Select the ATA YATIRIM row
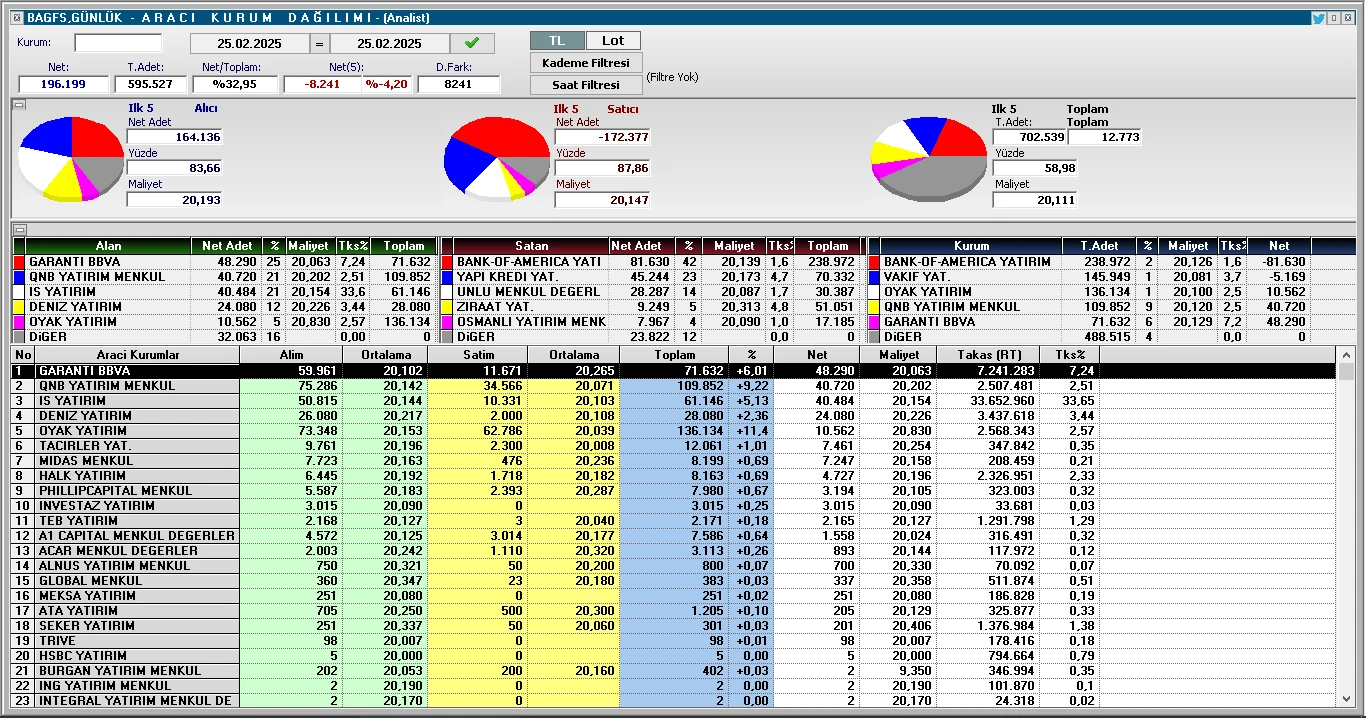The width and height of the screenshot is (1366, 718). 675,611
